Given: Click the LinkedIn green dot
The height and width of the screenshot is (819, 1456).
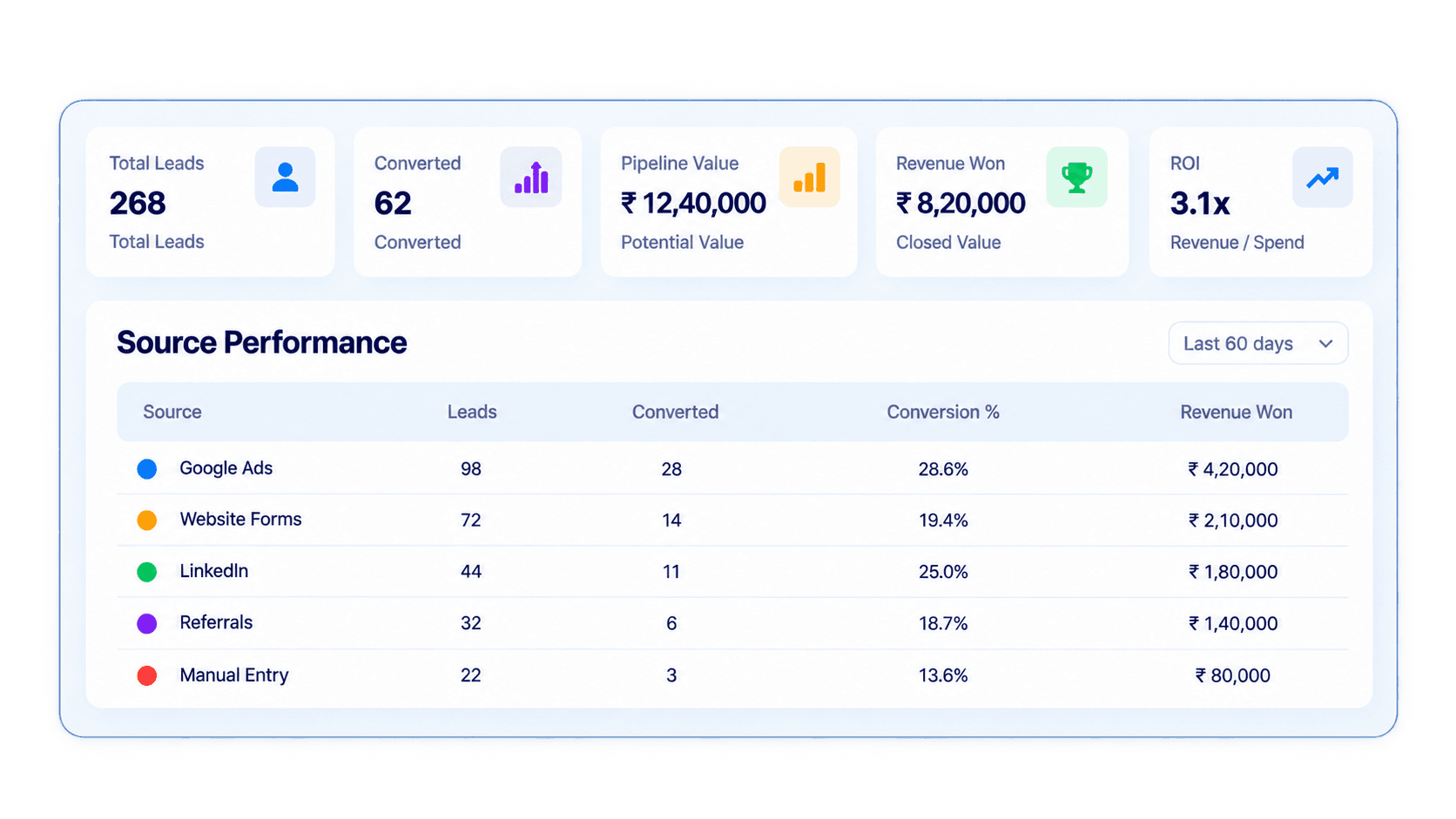Looking at the screenshot, I should [x=147, y=572].
